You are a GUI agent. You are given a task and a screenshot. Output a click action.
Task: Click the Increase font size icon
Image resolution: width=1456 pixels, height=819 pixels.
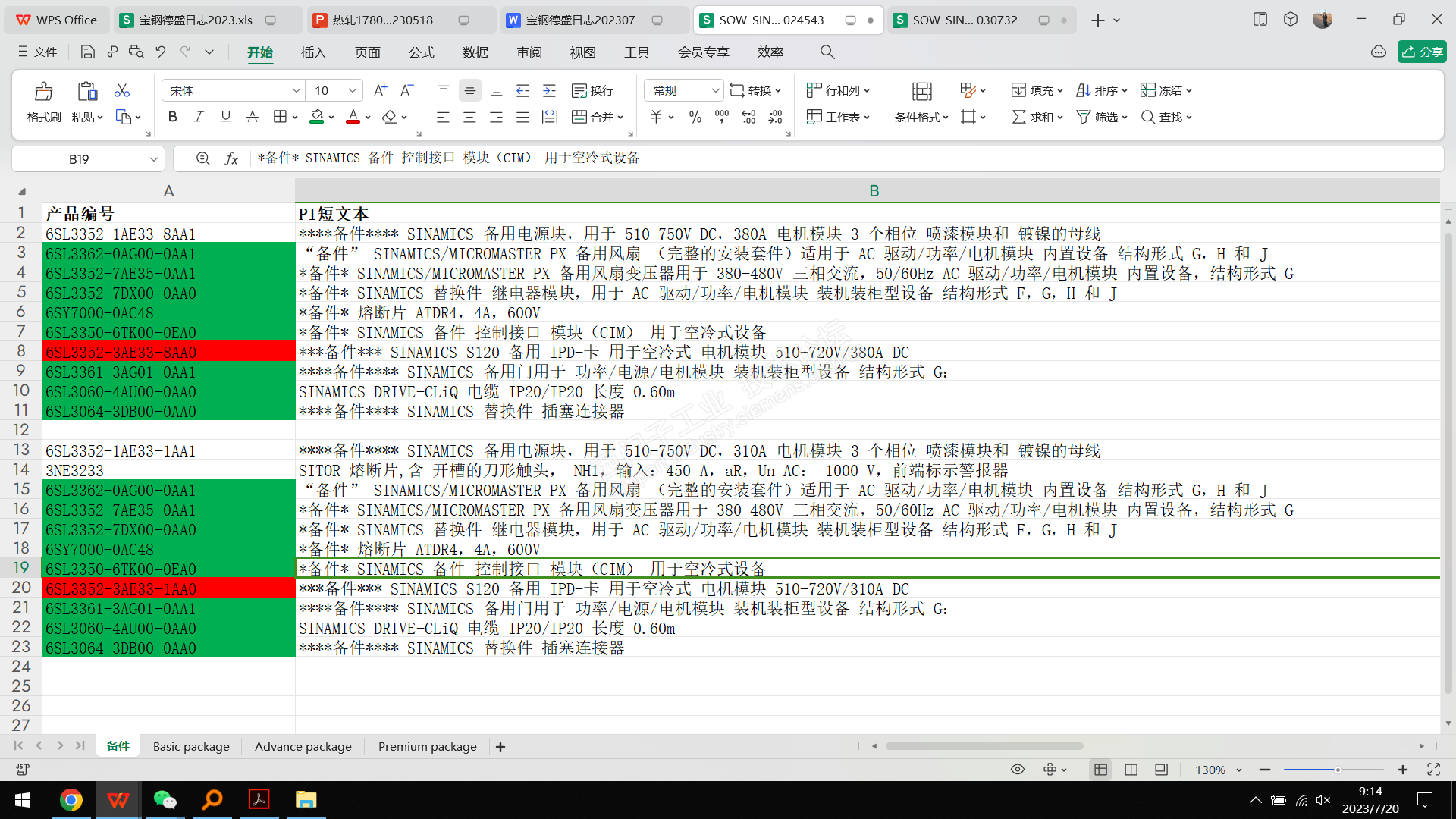(380, 90)
